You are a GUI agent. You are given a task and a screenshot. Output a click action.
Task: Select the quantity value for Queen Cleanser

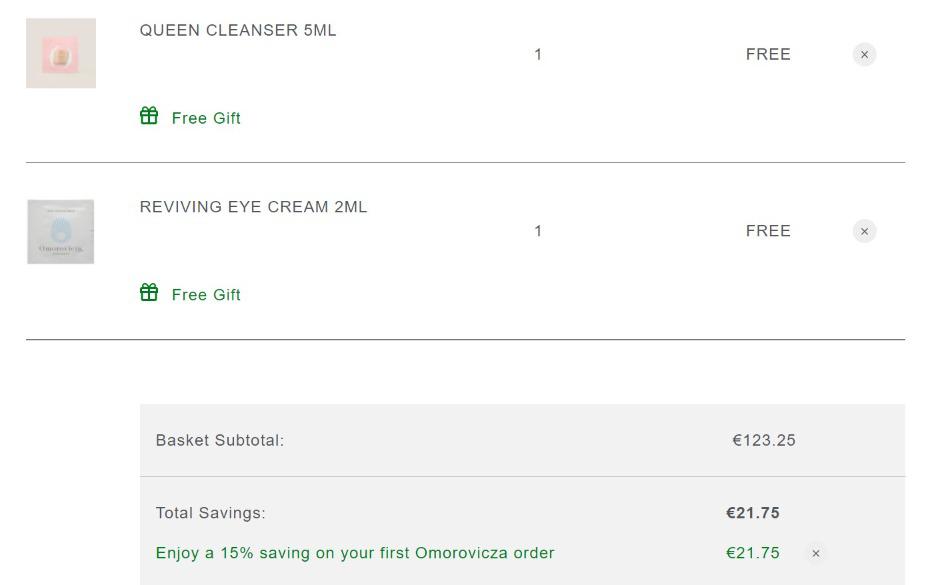538,54
